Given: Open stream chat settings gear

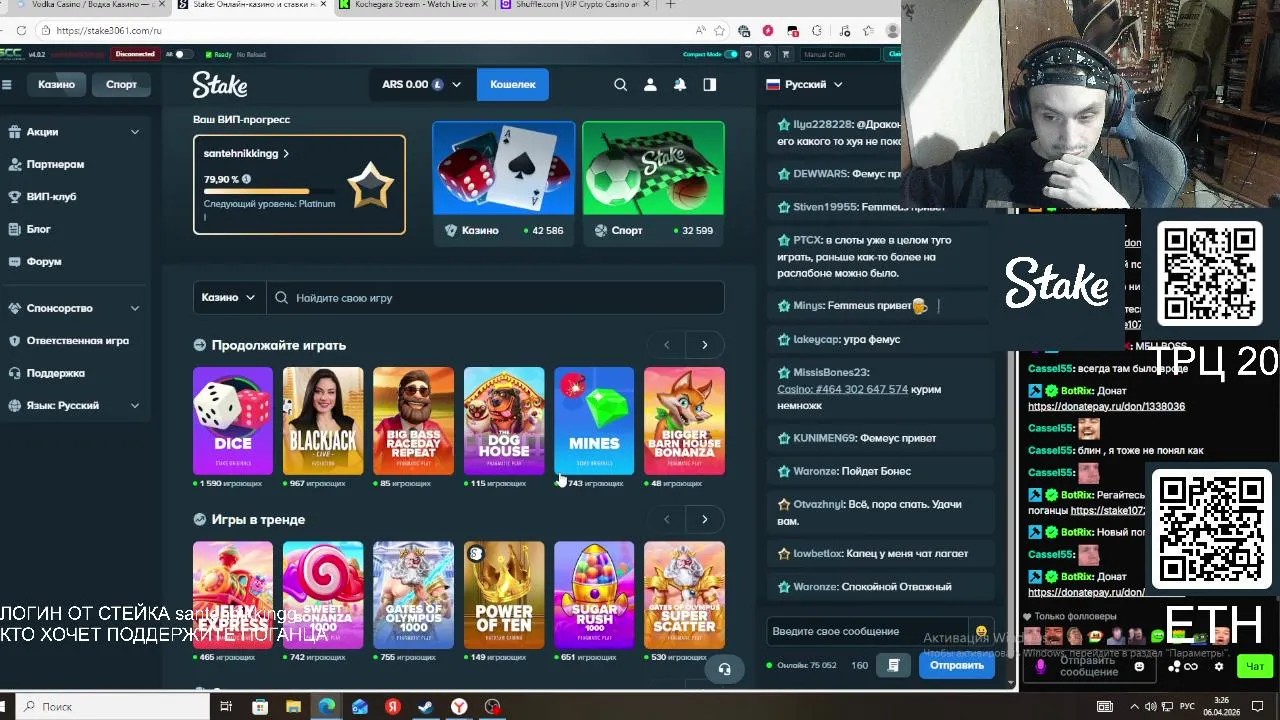Looking at the screenshot, I should click(x=1218, y=666).
